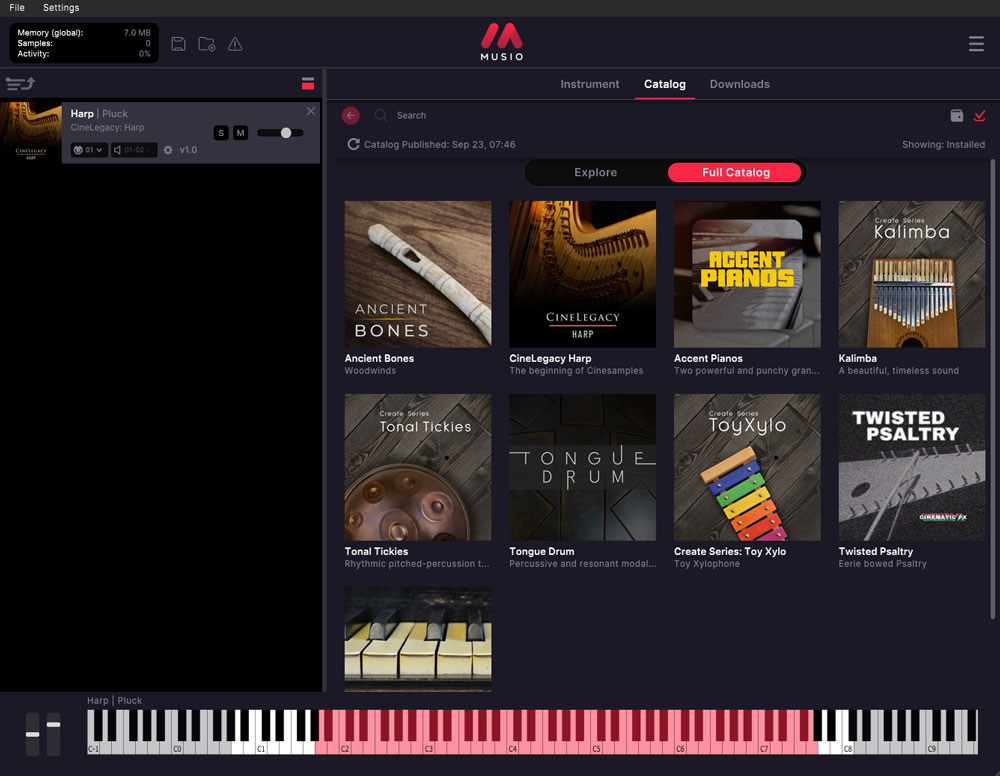This screenshot has height=776, width=1000.
Task: Switch to the Downloads tab
Action: [739, 84]
